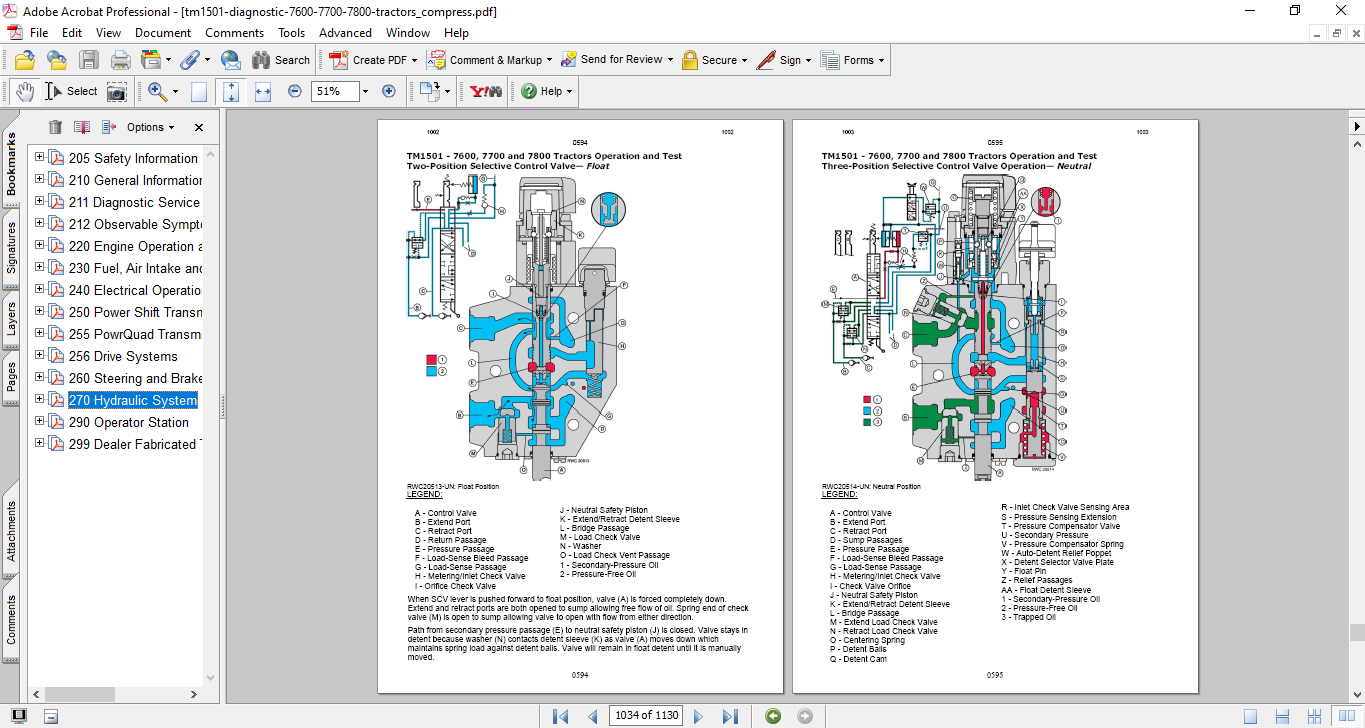Click the Create PDF button
Screen dimensions: 1365x728
coord(368,60)
